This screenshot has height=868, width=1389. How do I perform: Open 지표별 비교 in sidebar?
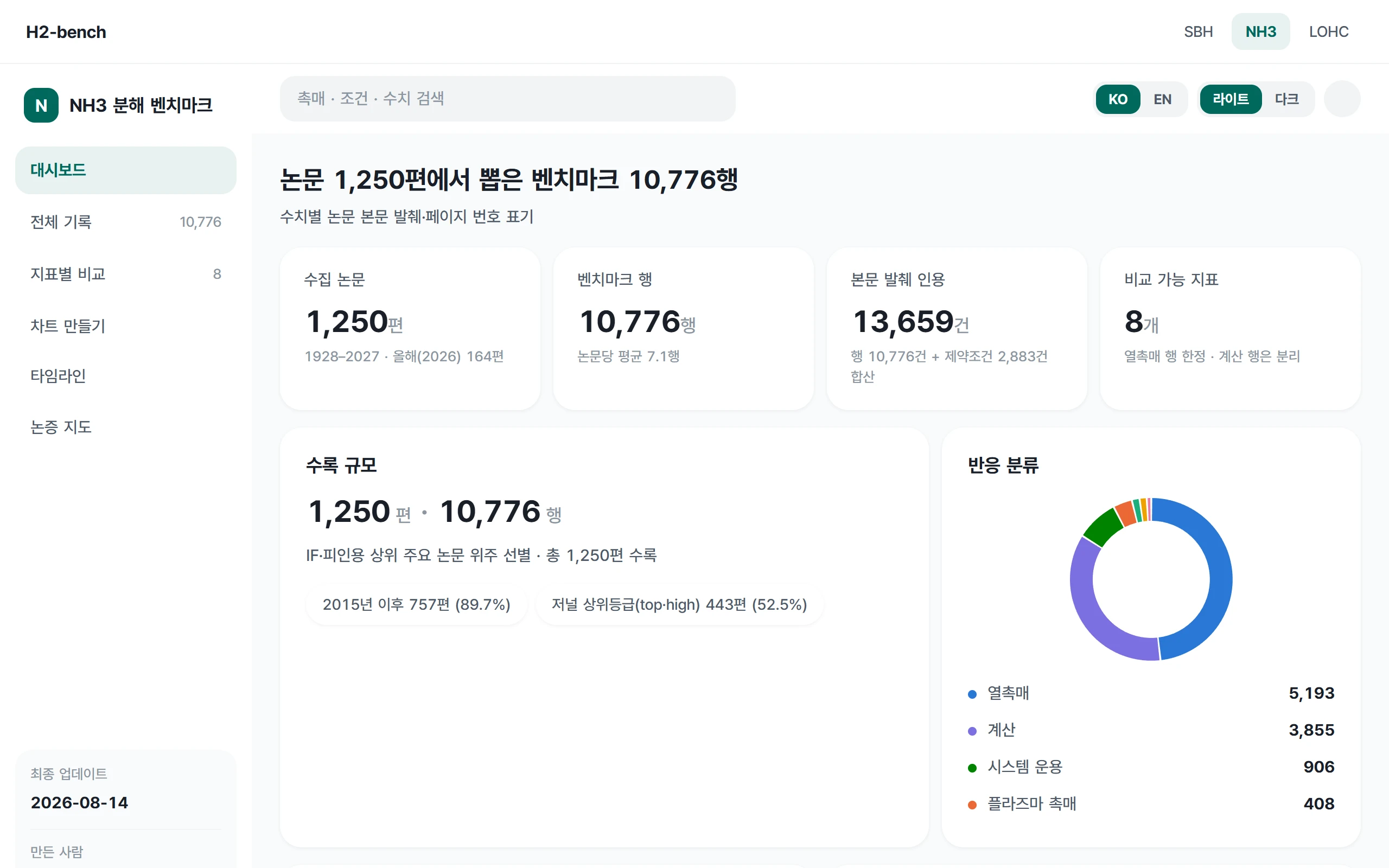pyautogui.click(x=126, y=274)
